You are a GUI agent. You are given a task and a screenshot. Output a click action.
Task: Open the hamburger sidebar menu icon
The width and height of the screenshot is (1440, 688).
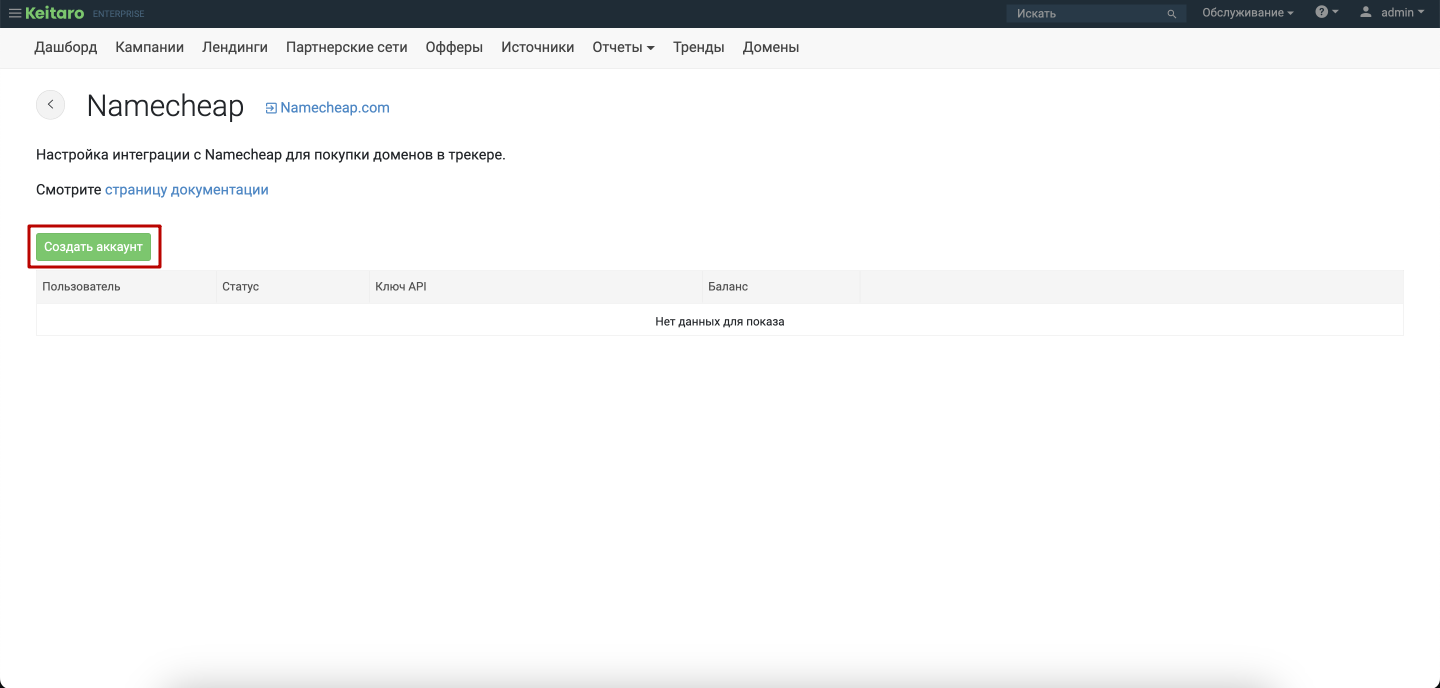click(15, 13)
